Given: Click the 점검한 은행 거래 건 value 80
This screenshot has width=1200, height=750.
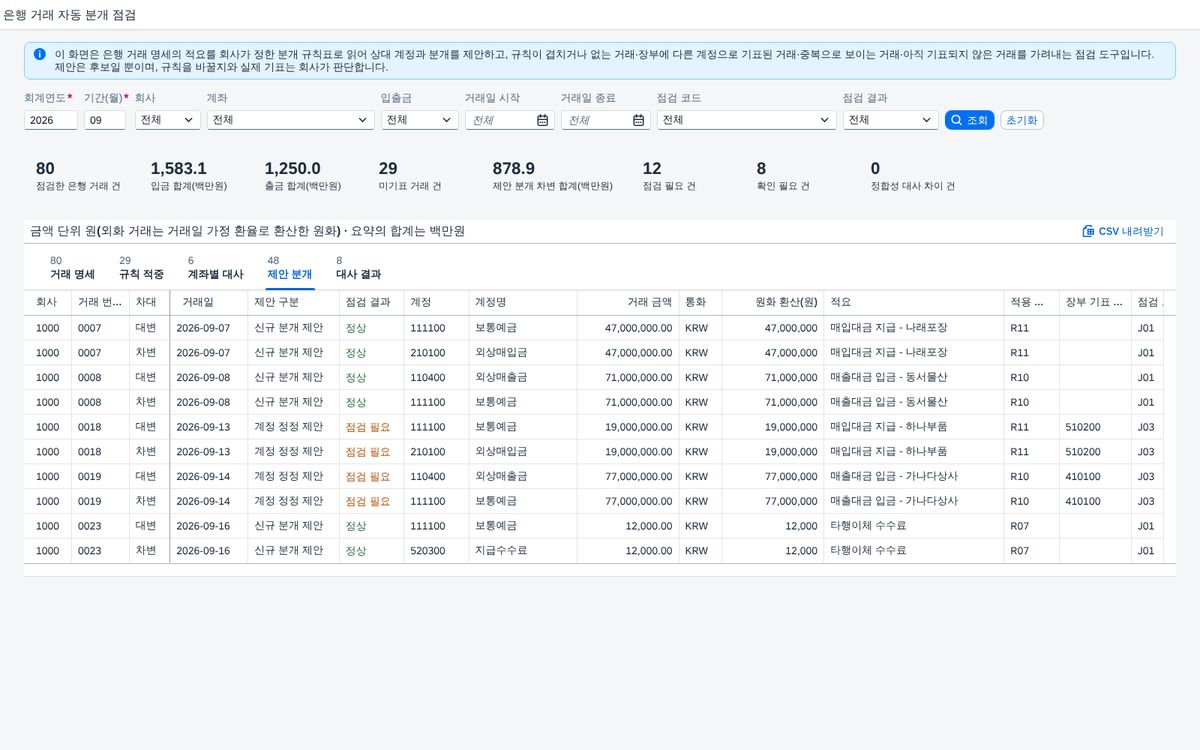Looking at the screenshot, I should coord(45,168).
